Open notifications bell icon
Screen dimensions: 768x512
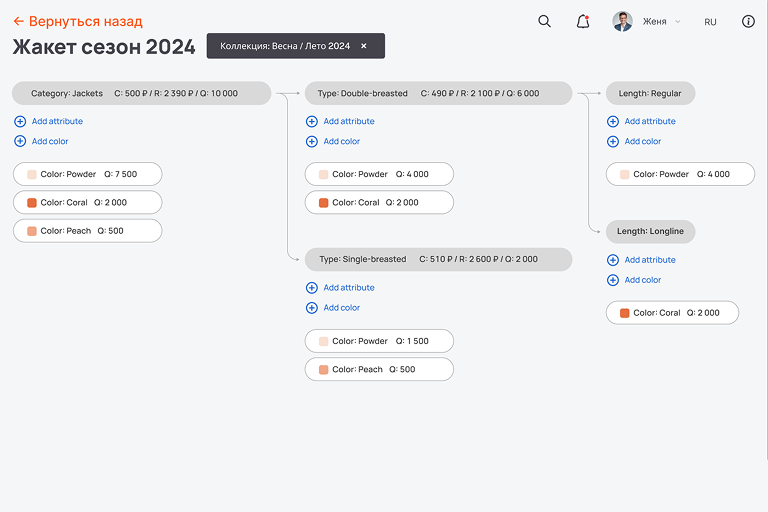[x=583, y=21]
